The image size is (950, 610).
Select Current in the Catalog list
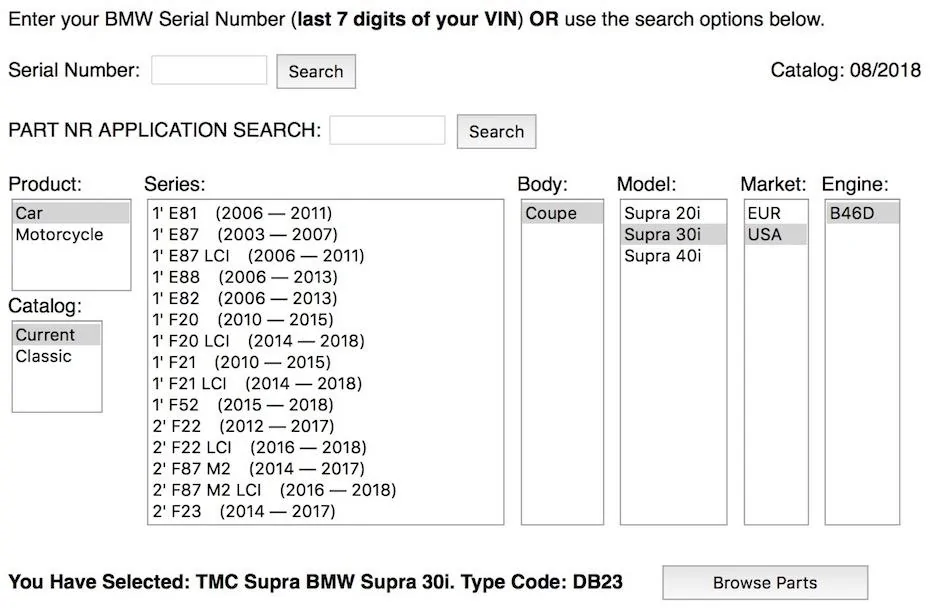pyautogui.click(x=57, y=335)
